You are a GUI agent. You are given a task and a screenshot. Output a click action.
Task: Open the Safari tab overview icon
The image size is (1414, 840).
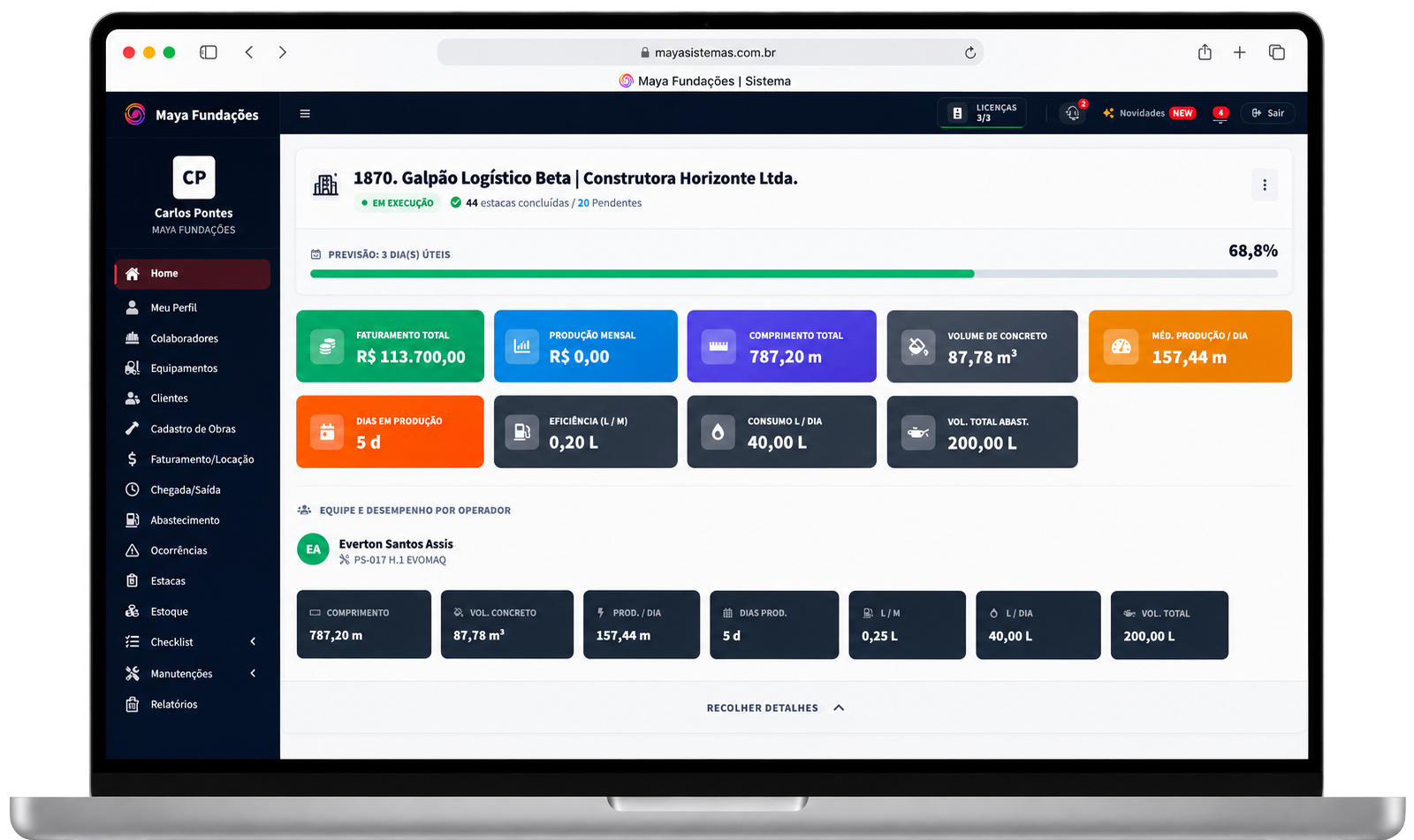tap(1277, 52)
